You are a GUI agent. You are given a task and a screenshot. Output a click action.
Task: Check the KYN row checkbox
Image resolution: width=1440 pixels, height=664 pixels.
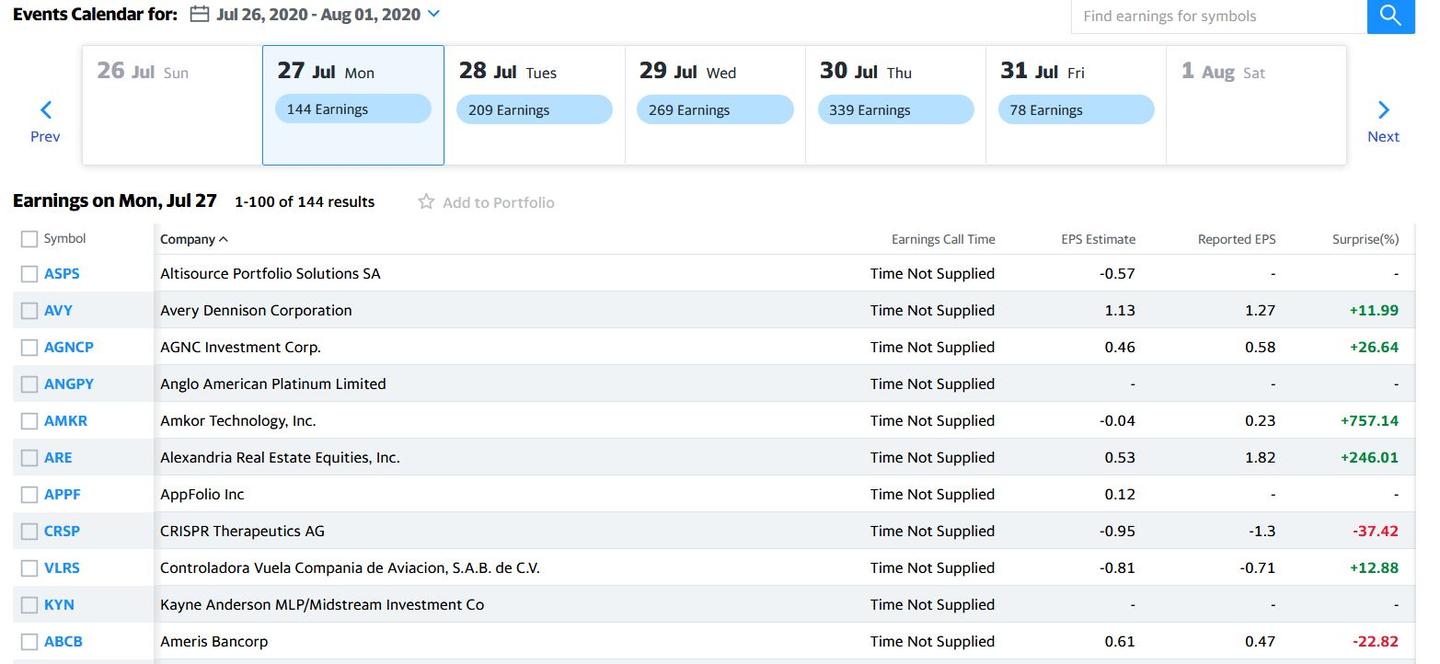(29, 605)
